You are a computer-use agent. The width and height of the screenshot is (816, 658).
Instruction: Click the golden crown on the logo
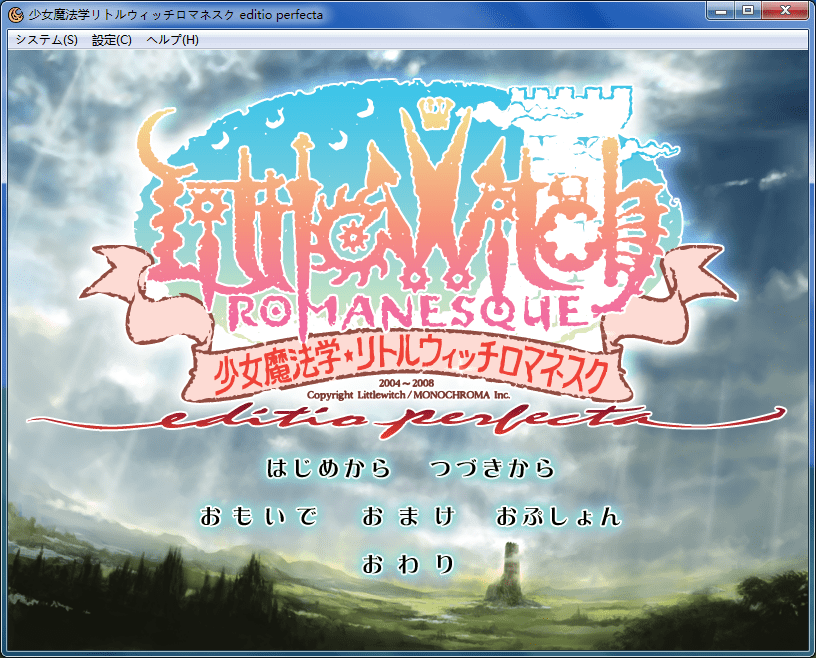pyautogui.click(x=433, y=117)
